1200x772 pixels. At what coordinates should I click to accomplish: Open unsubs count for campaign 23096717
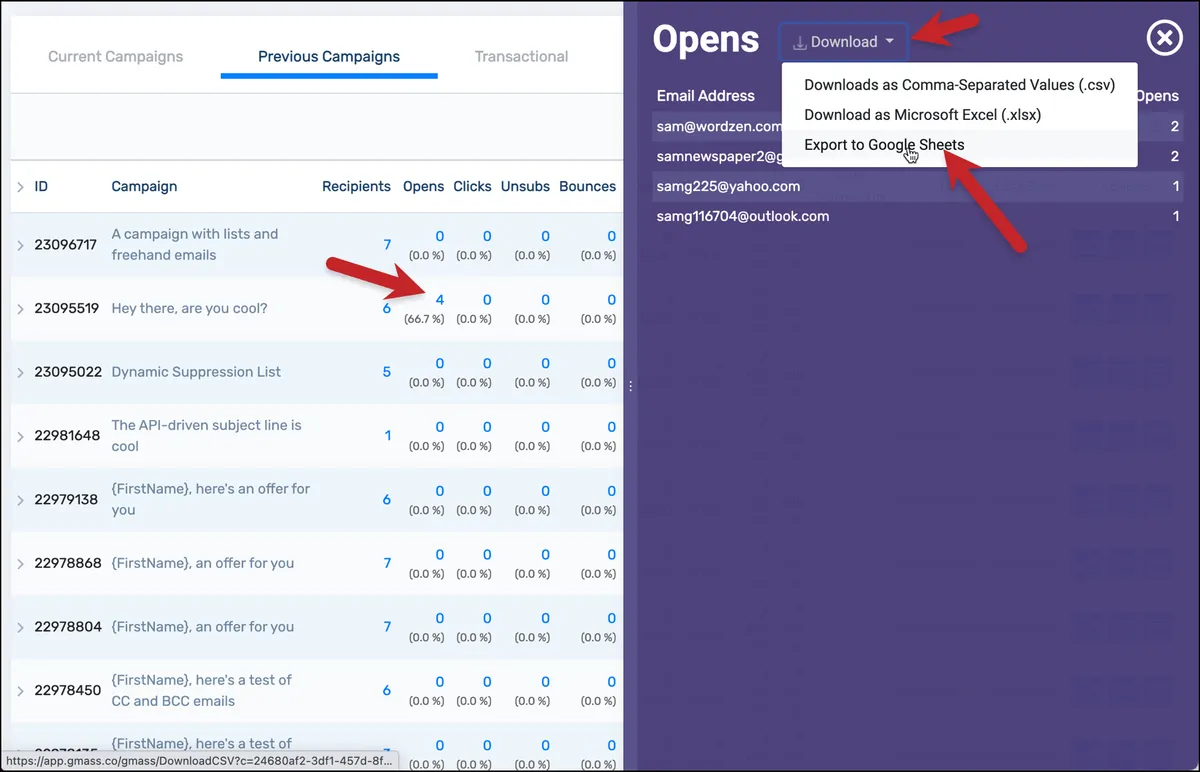tap(545, 236)
